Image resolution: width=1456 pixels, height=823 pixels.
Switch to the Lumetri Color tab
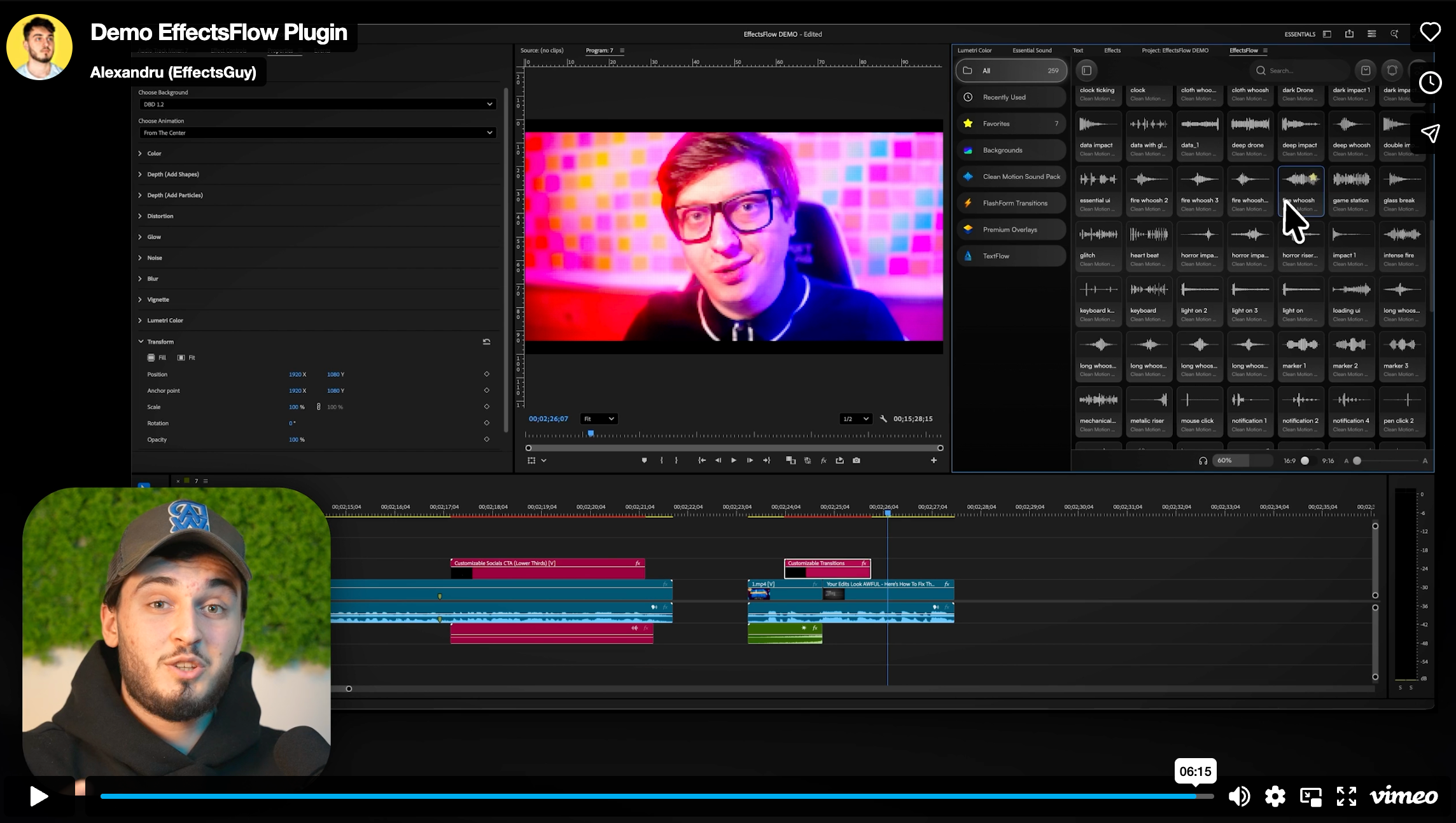[974, 50]
